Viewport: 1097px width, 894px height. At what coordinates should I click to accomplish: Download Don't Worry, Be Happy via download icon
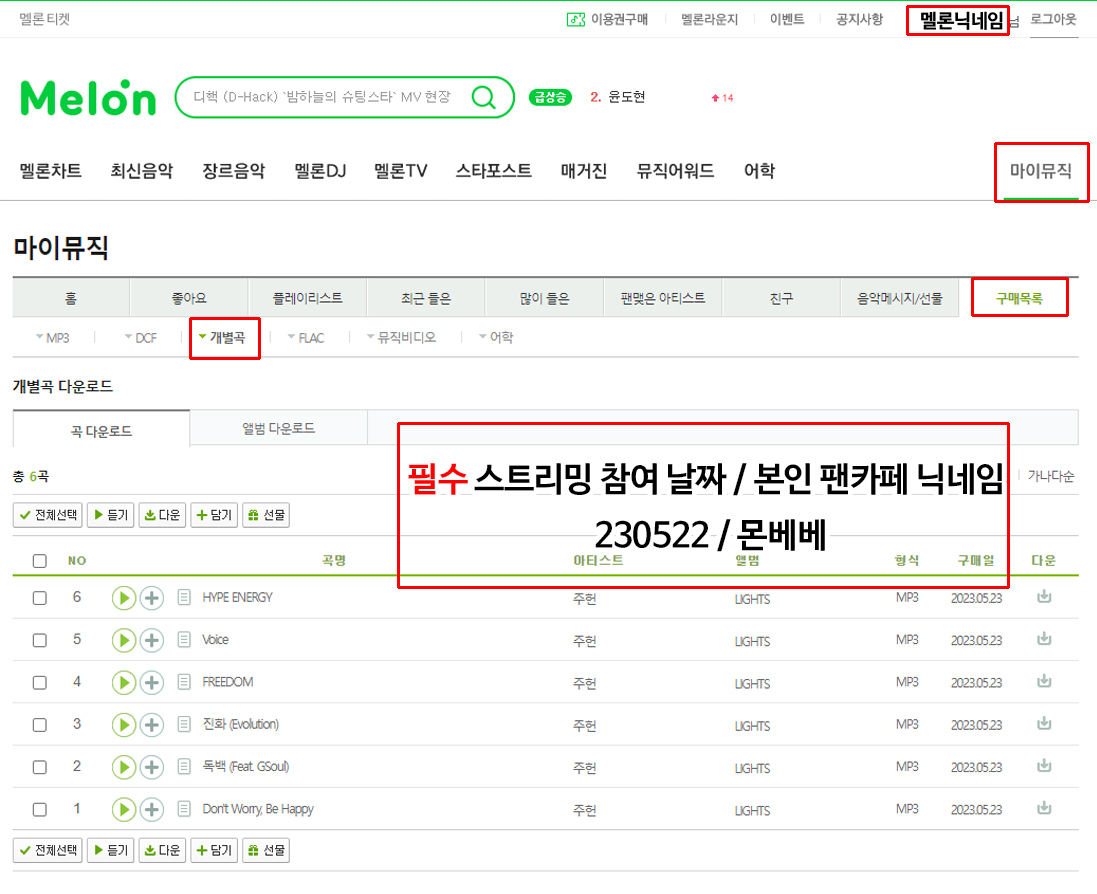pos(1044,807)
